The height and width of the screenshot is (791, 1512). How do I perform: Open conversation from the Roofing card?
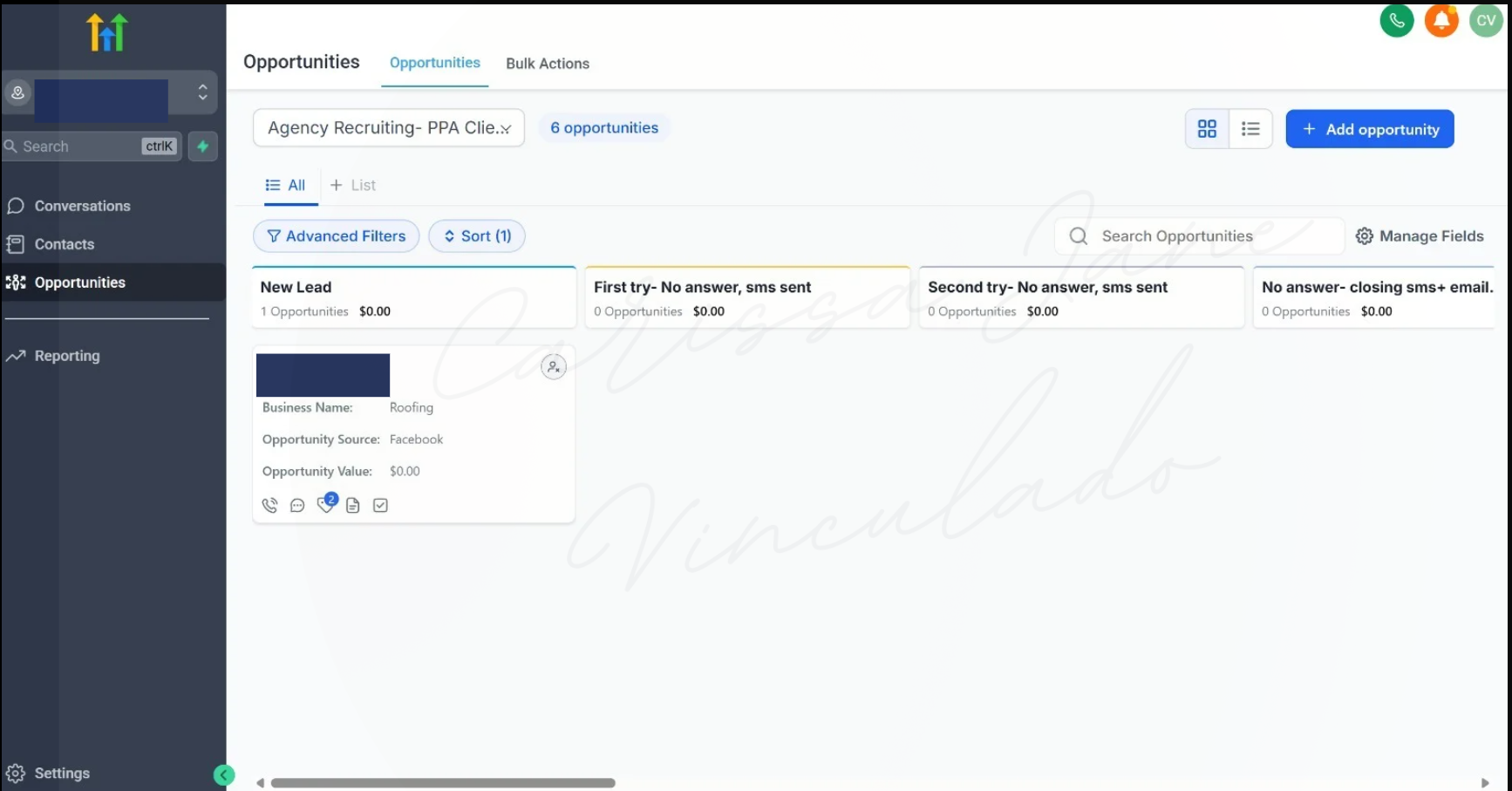coord(297,506)
